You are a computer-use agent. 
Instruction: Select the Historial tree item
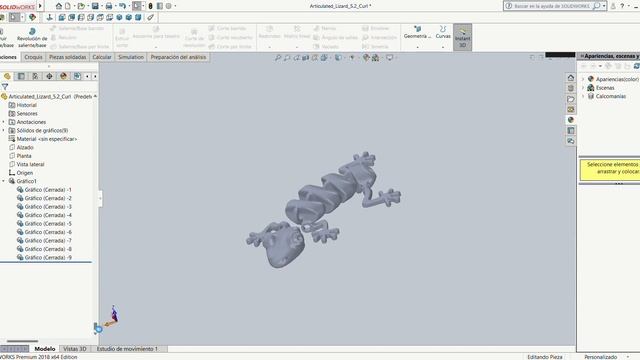[x=27, y=105]
